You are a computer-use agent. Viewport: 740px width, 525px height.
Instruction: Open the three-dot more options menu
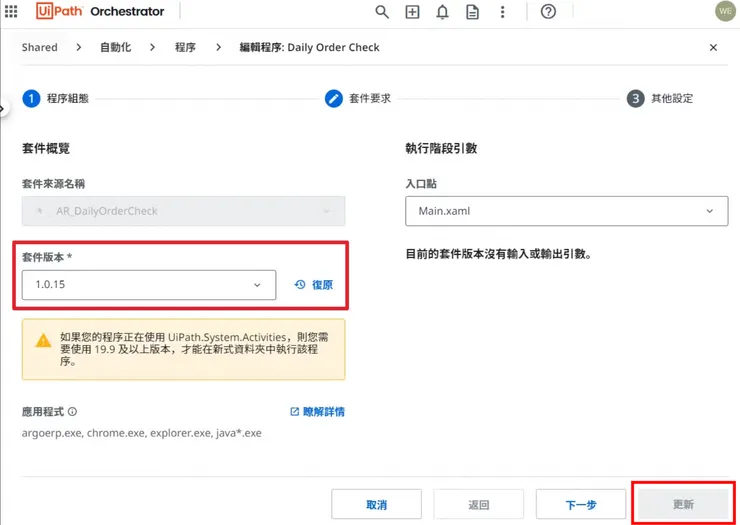(x=503, y=12)
